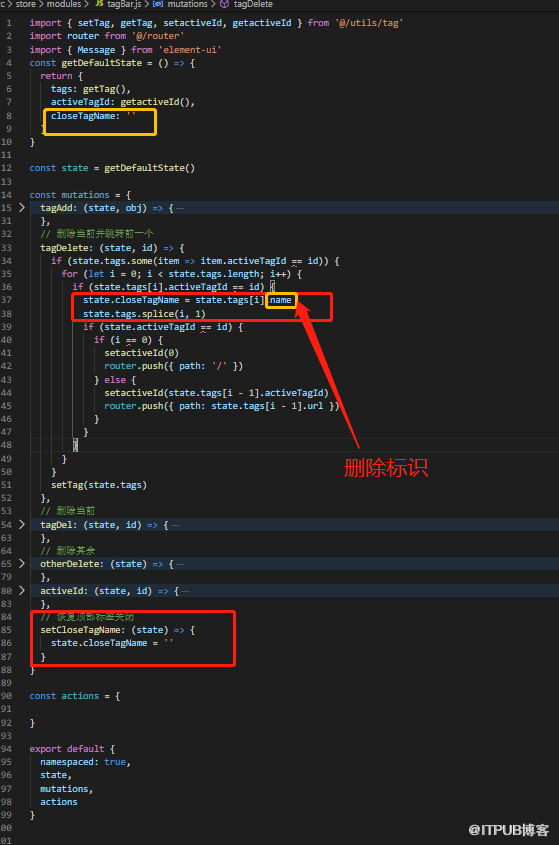Viewport: 559px width, 845px height.
Task: Click the '@/router' import path
Action: point(157,36)
